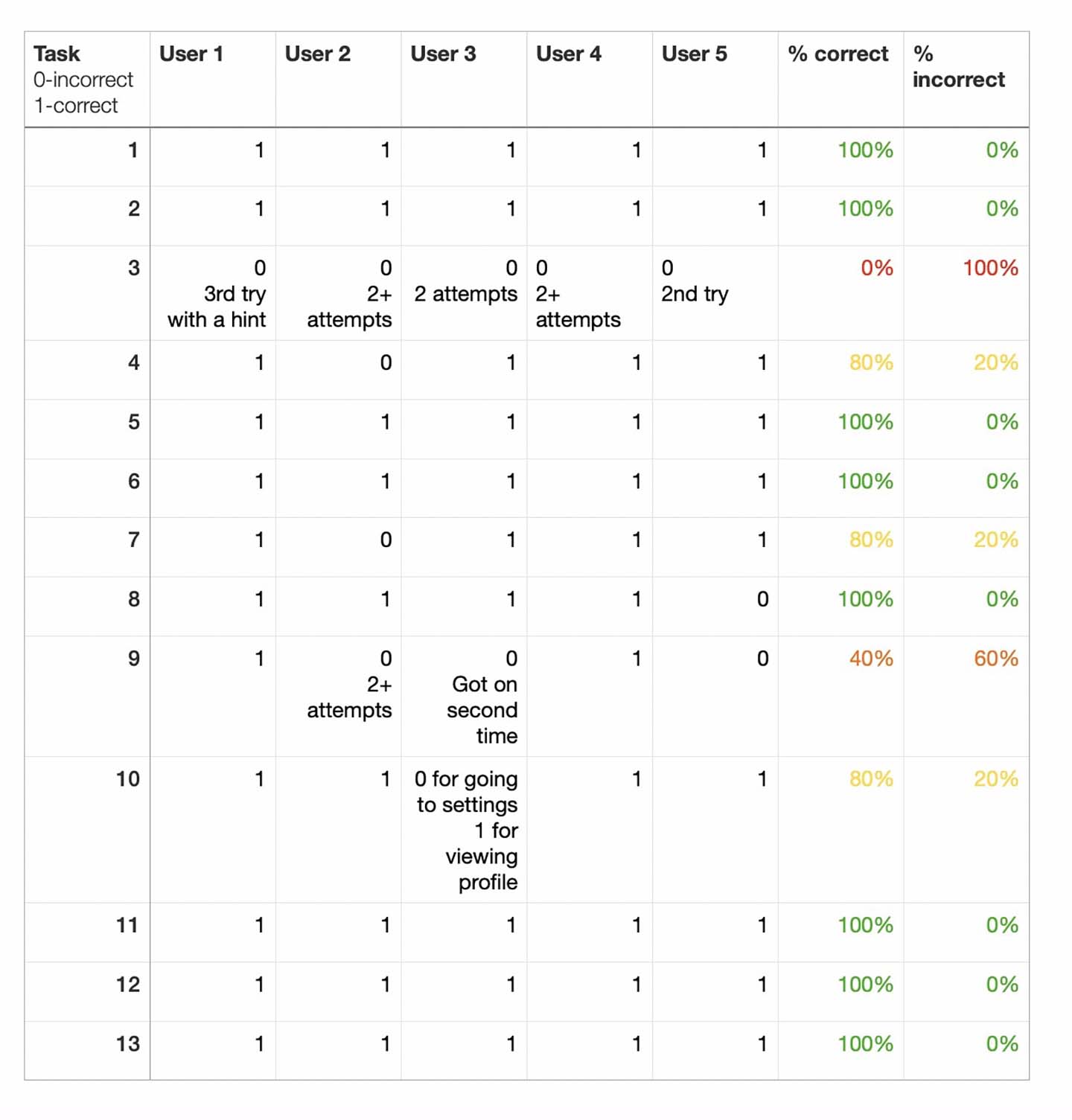
Task: Select the '2nd try' cell in task 3
Action: 695,294
